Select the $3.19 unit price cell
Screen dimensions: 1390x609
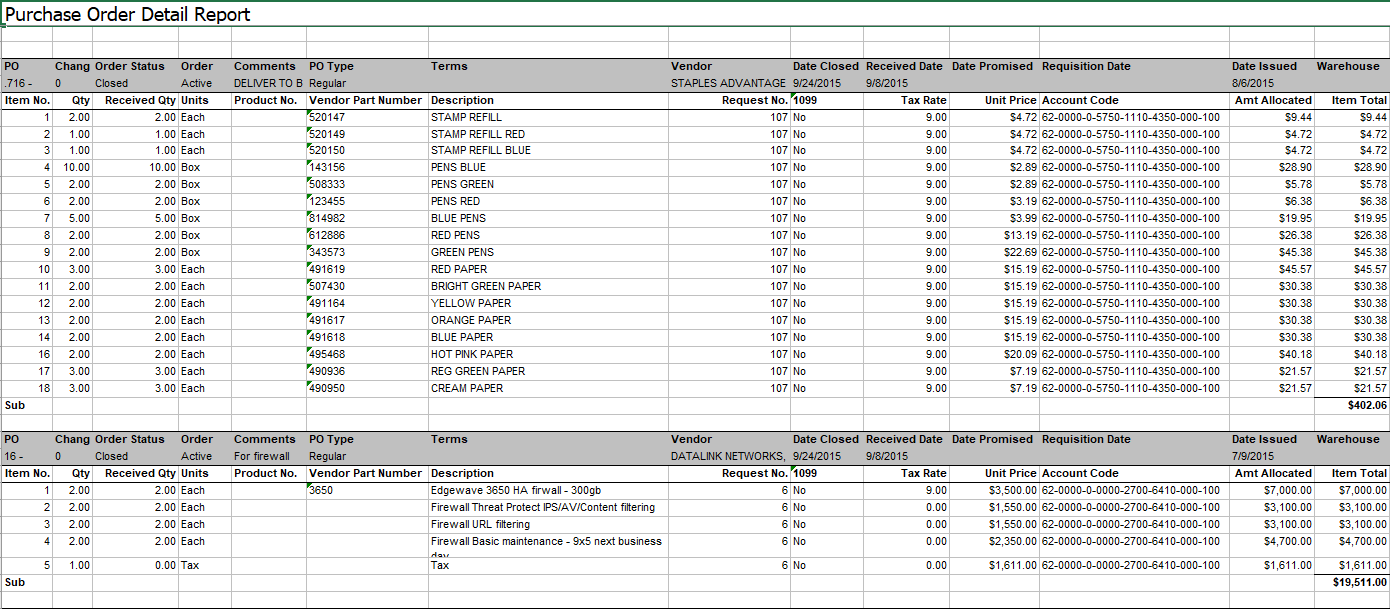click(x=994, y=202)
